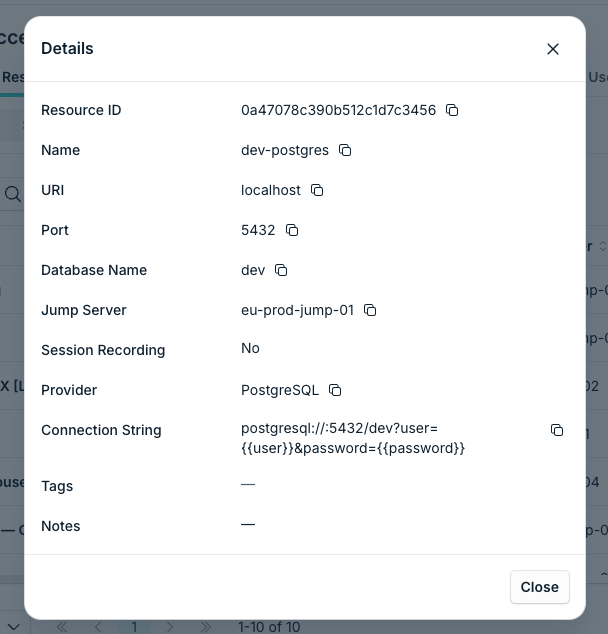Click the localhost URI text

coord(271,190)
